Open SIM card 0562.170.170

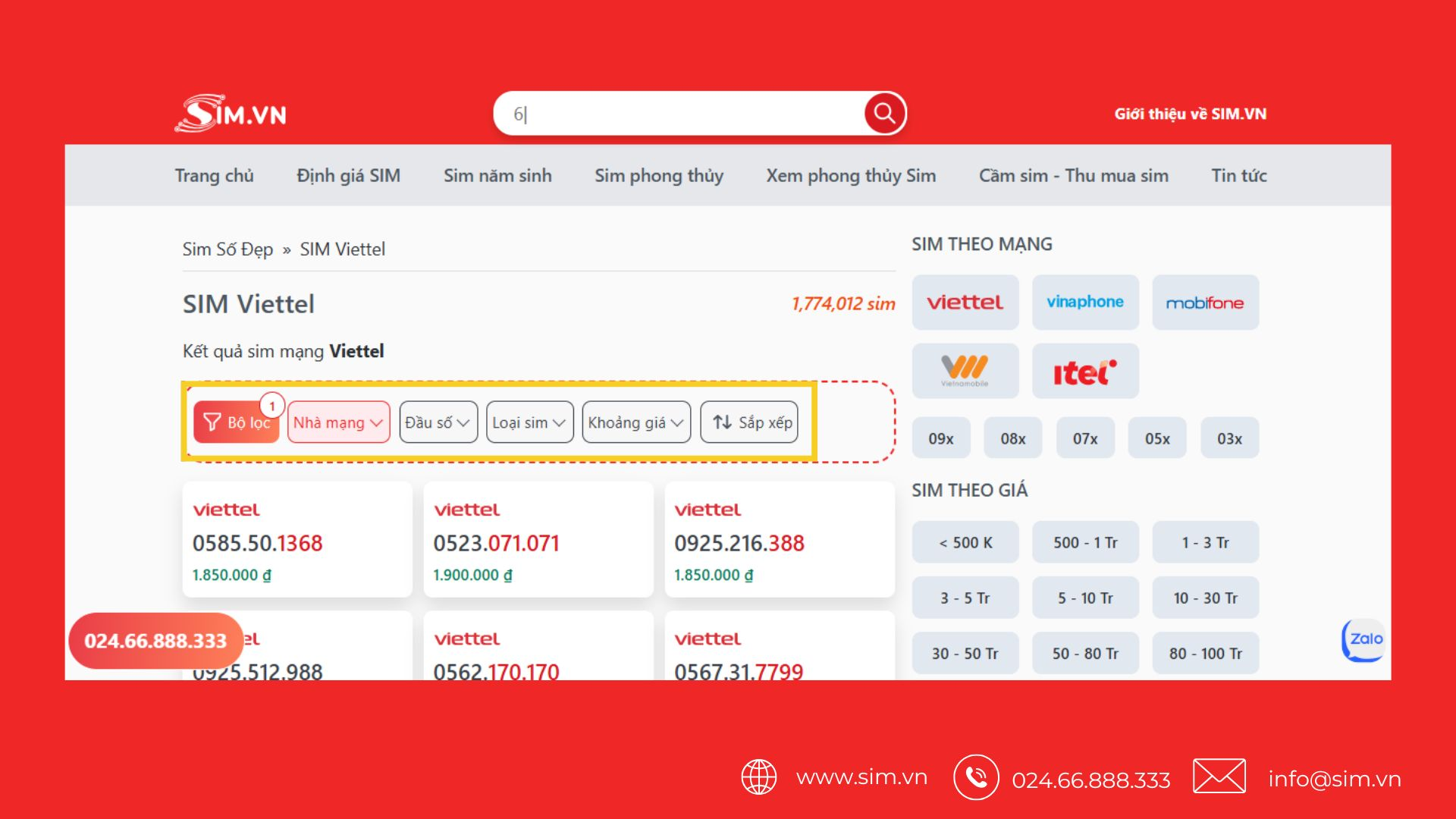coord(538,646)
